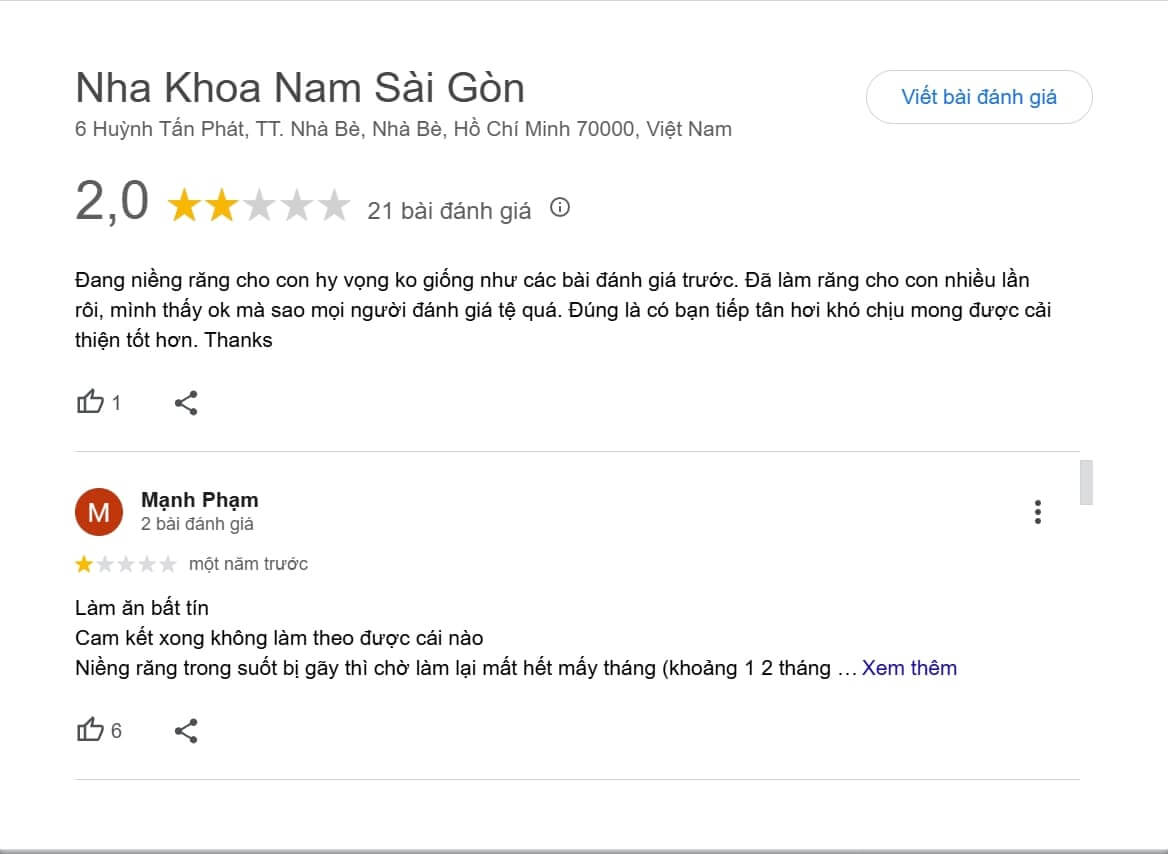Image resolution: width=1168 pixels, height=854 pixels.
Task: Click the share icon under Mạnh Phạm's review
Action: pos(186,730)
